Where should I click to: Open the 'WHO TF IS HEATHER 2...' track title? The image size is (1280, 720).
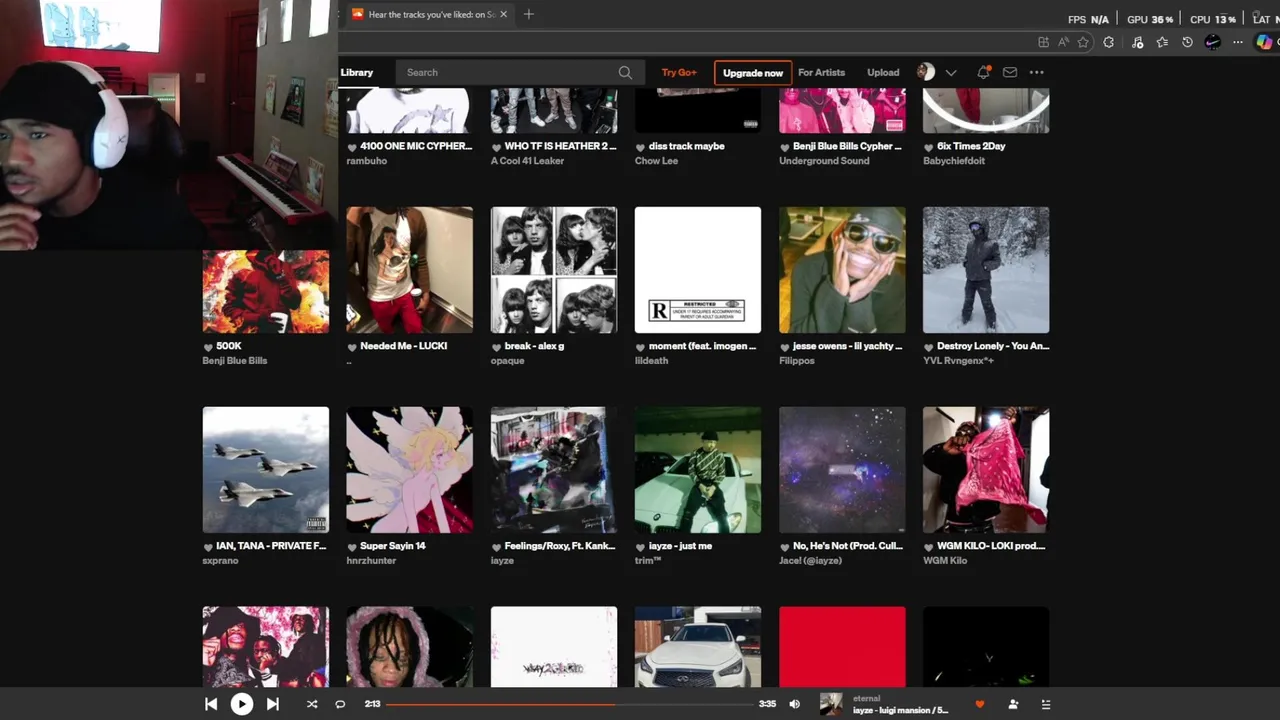point(560,146)
